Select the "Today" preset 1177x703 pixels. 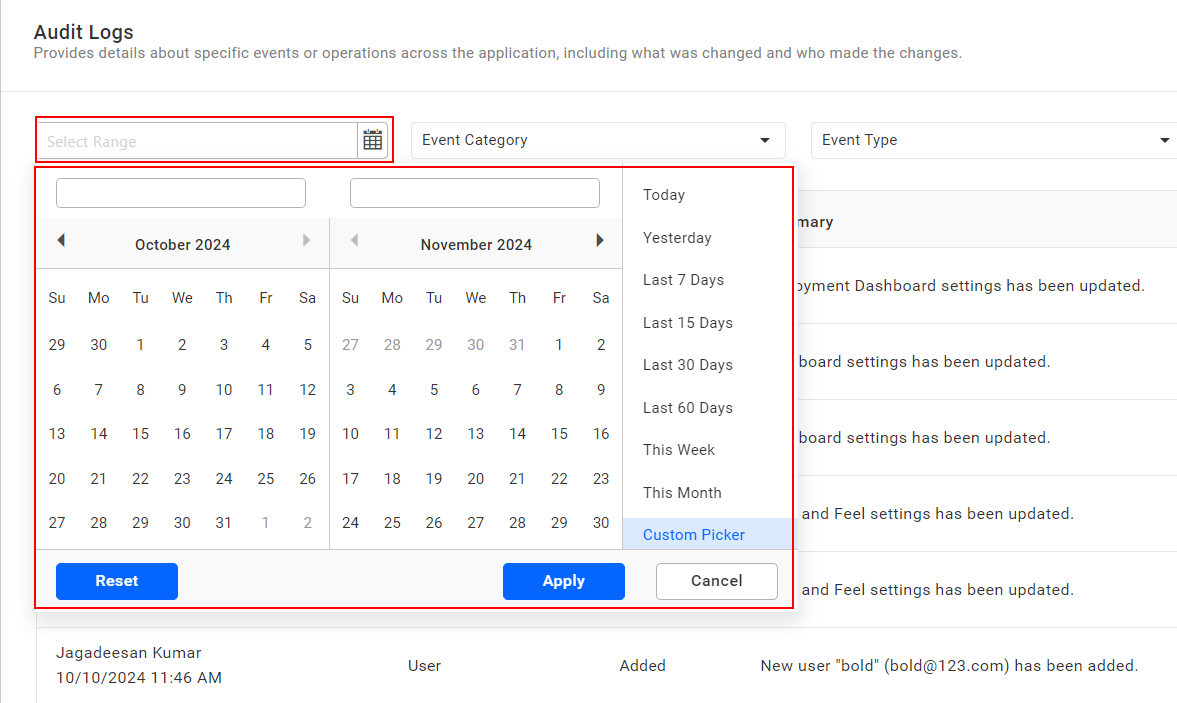click(x=663, y=195)
